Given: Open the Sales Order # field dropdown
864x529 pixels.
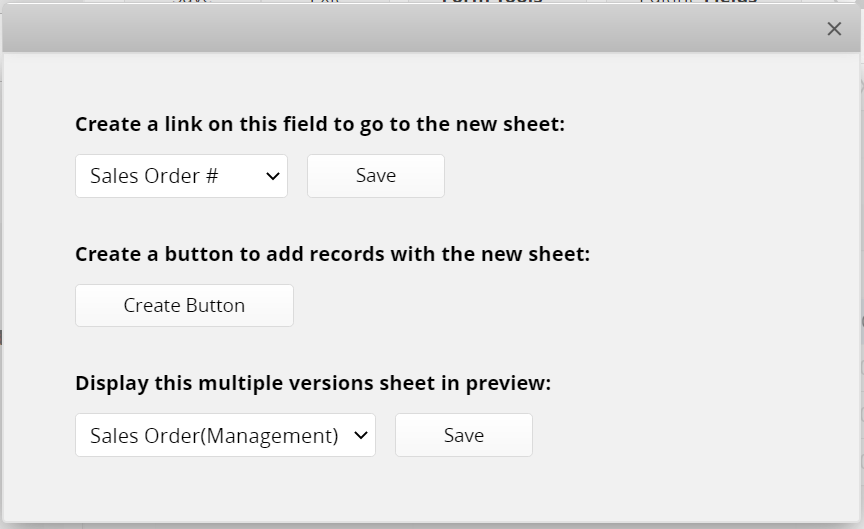Looking at the screenshot, I should [x=181, y=176].
